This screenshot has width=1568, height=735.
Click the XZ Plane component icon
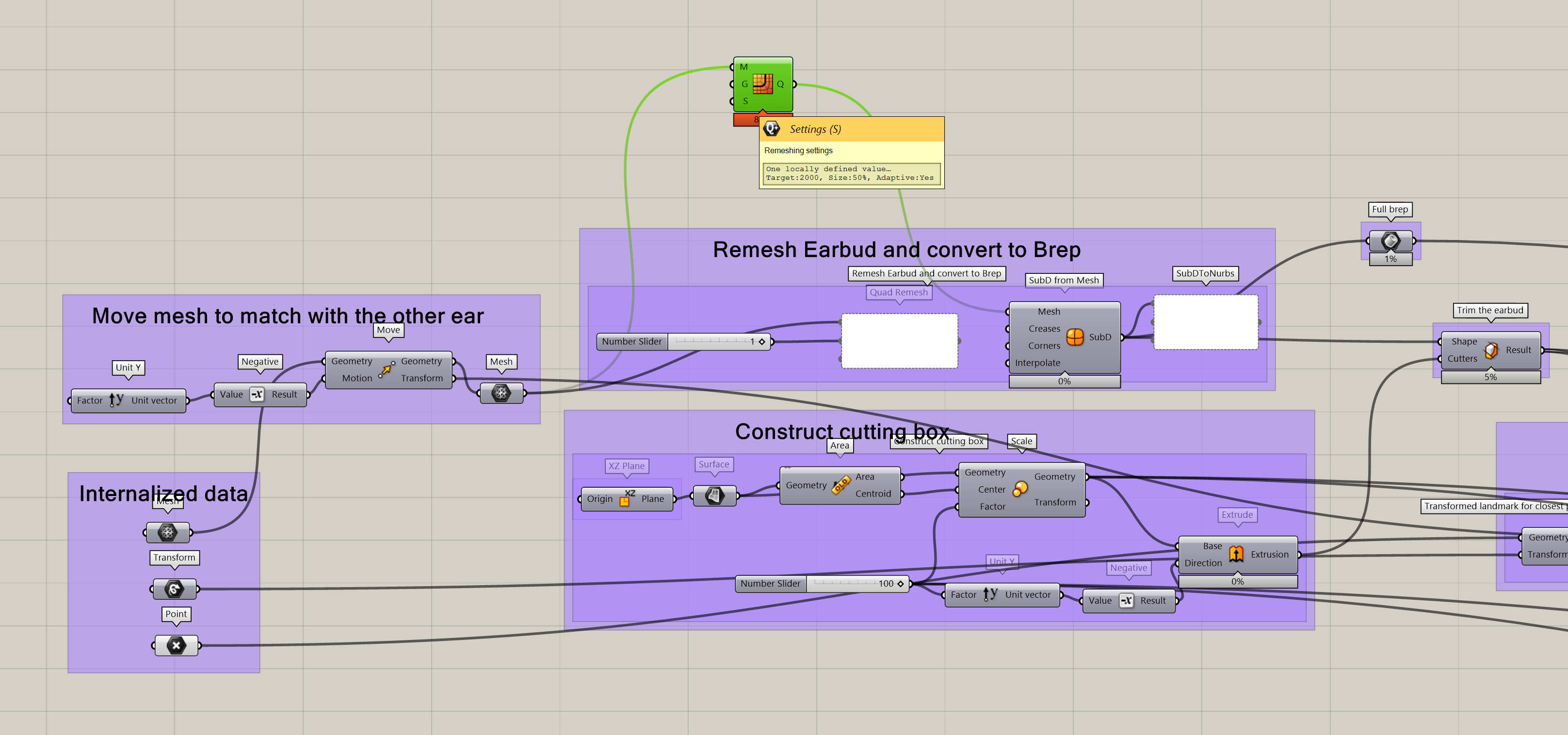coord(627,498)
